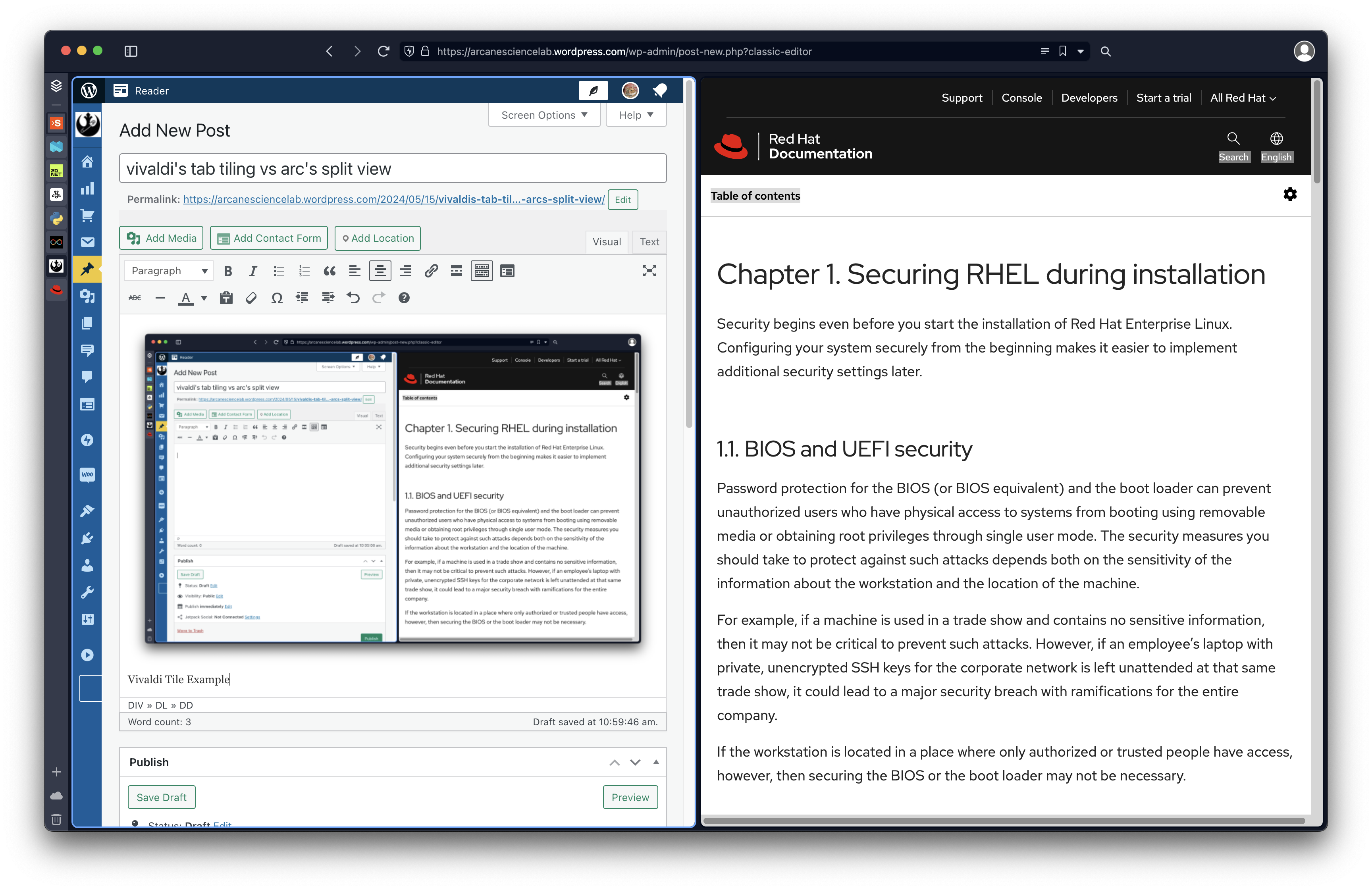The height and width of the screenshot is (890, 1372).
Task: Open Developers in Red Hat nav
Action: coord(1089,98)
